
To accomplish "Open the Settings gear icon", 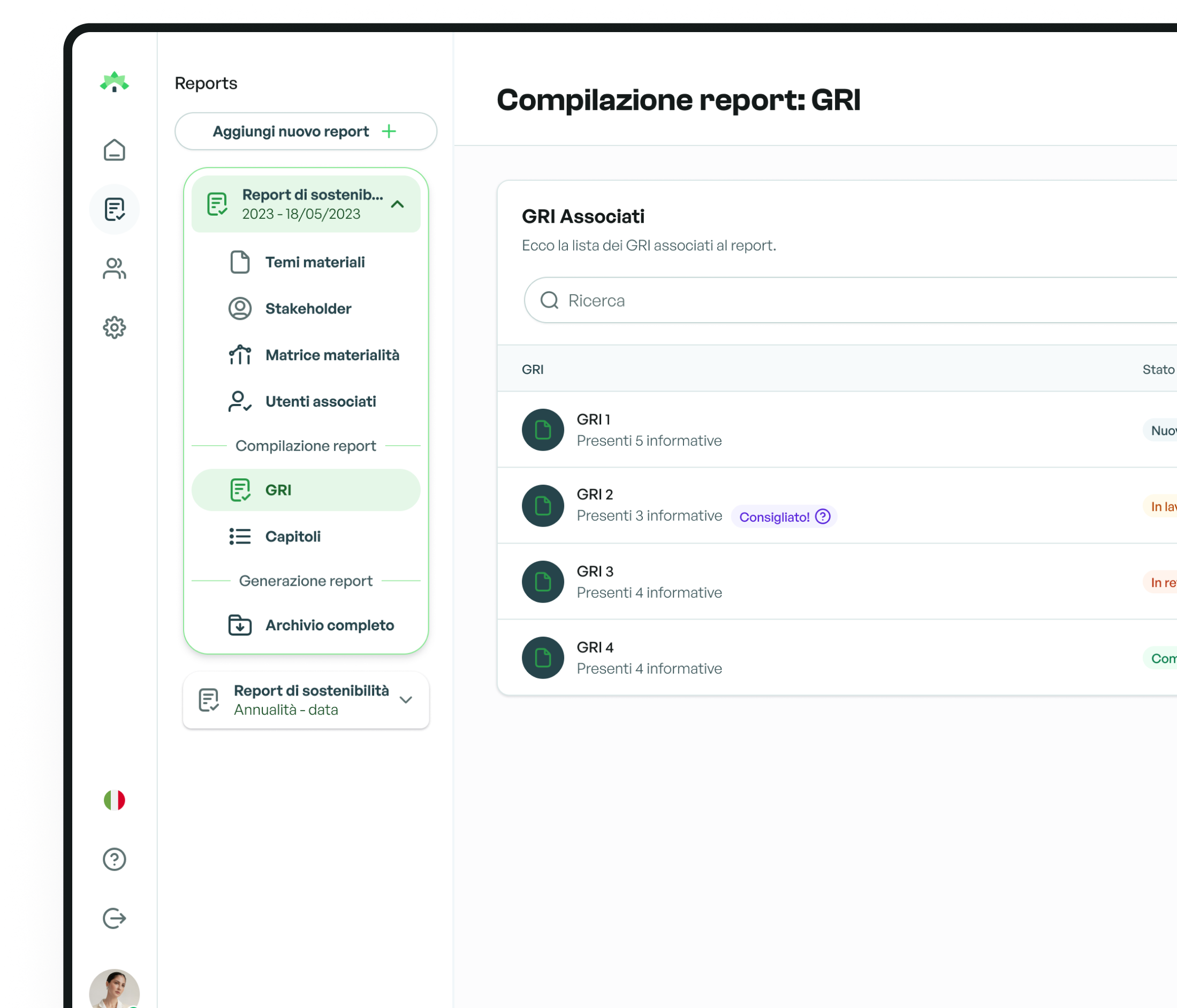I will (114, 327).
